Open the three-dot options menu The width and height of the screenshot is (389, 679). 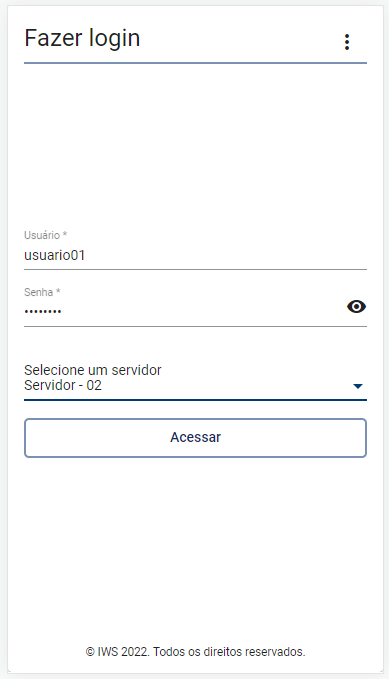(x=347, y=42)
